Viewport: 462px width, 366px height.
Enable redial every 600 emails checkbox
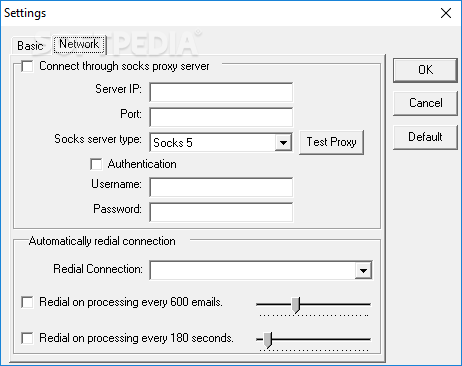pyautogui.click(x=27, y=302)
